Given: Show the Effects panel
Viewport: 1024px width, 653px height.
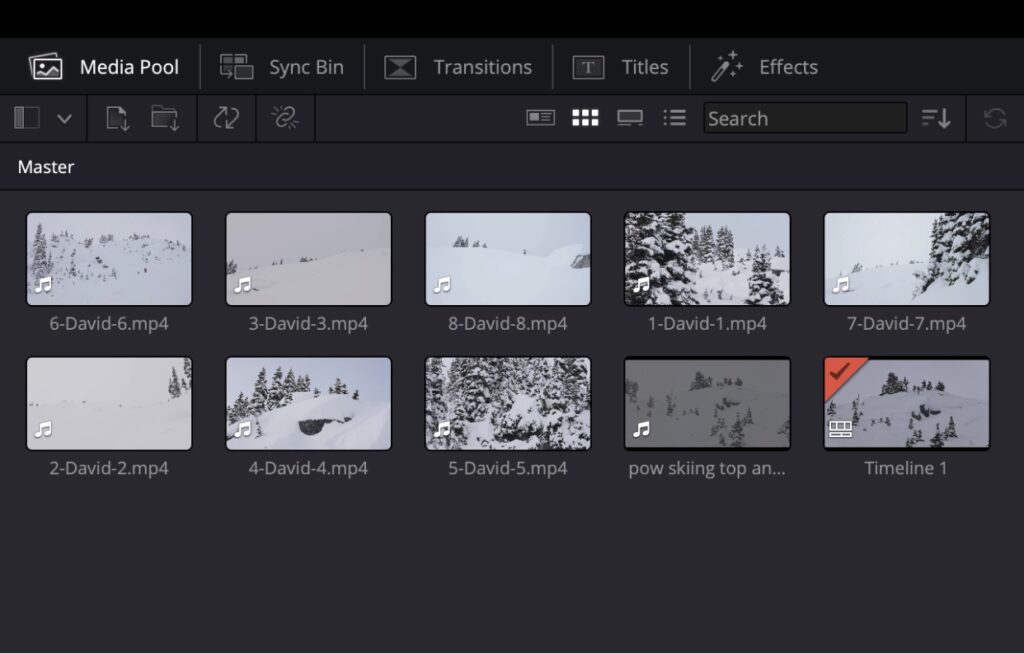Looking at the screenshot, I should pyautogui.click(x=764, y=67).
